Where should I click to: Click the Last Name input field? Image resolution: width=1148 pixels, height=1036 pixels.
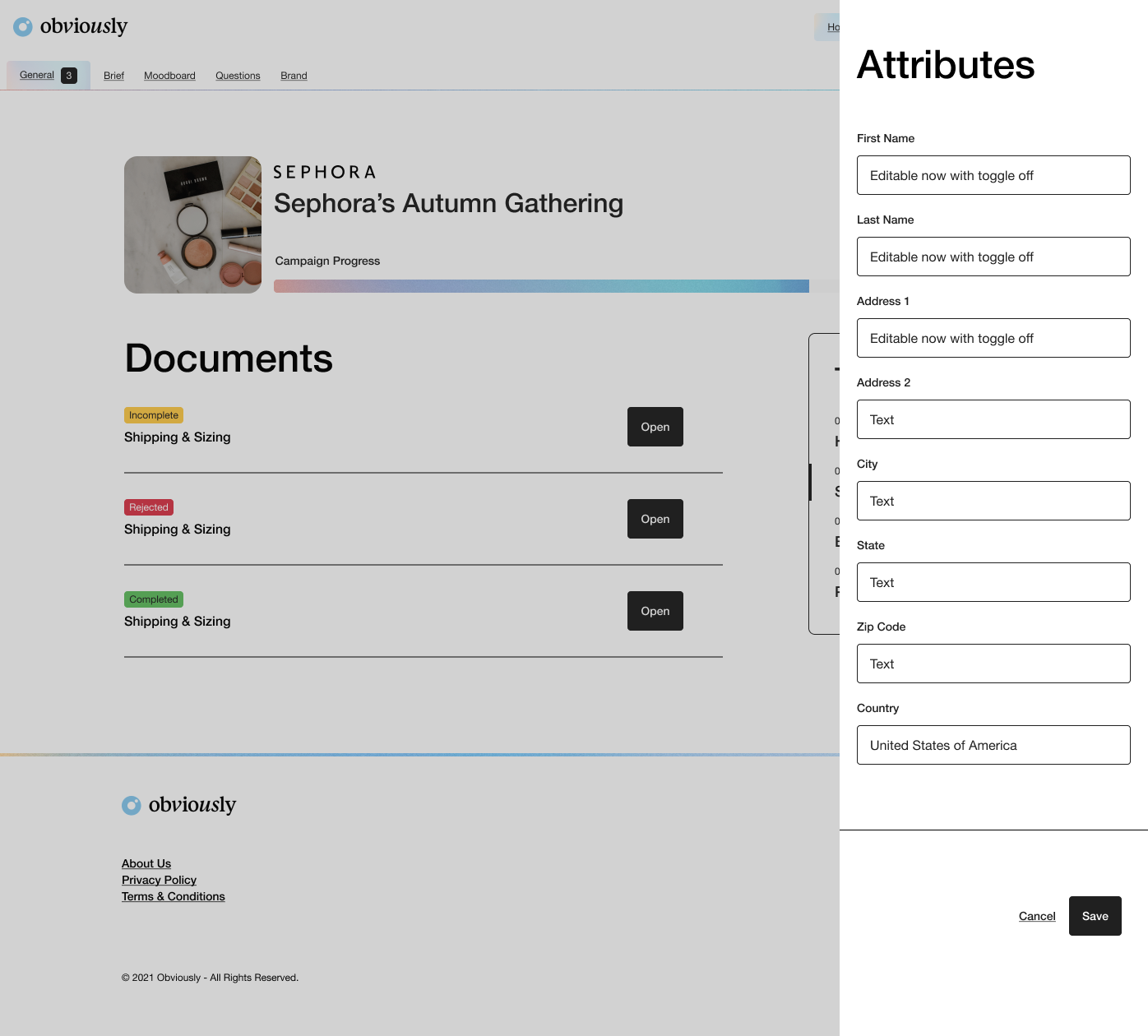click(993, 257)
